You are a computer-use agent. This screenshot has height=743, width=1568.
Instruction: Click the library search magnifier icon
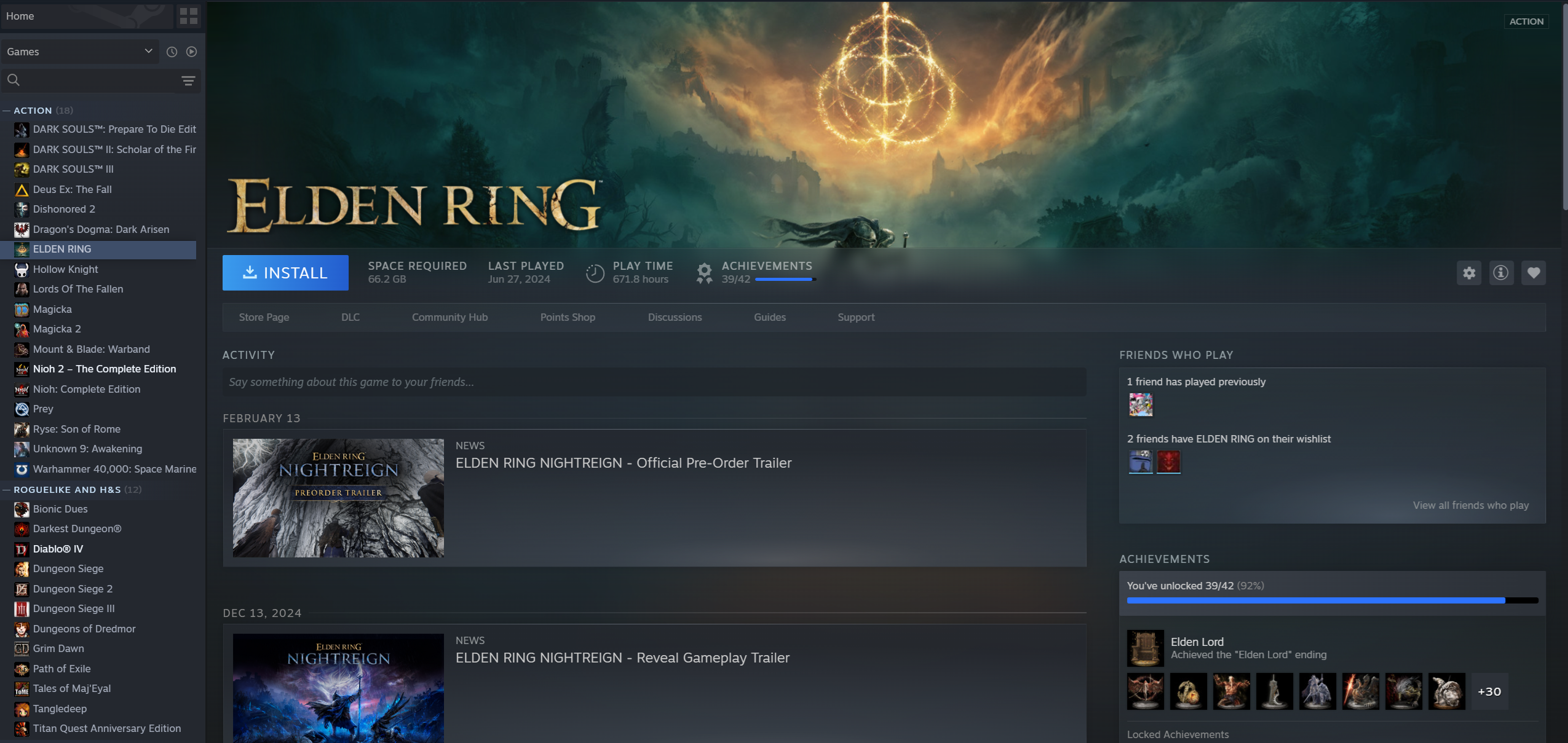click(x=14, y=80)
